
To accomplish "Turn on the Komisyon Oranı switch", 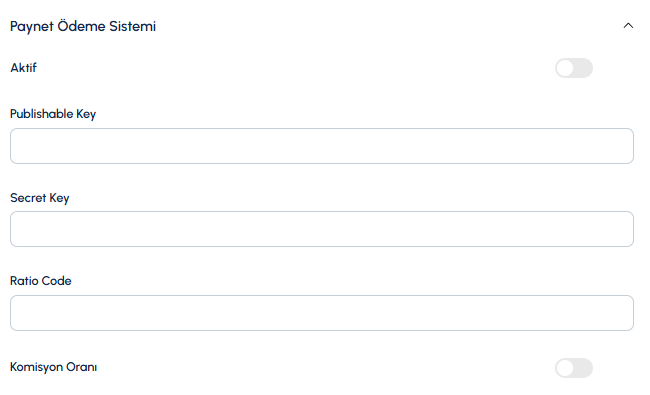I will pos(574,368).
